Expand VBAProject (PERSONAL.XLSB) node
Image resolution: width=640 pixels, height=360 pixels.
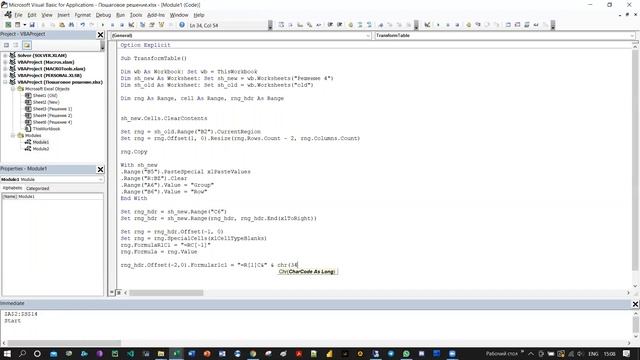(5, 76)
